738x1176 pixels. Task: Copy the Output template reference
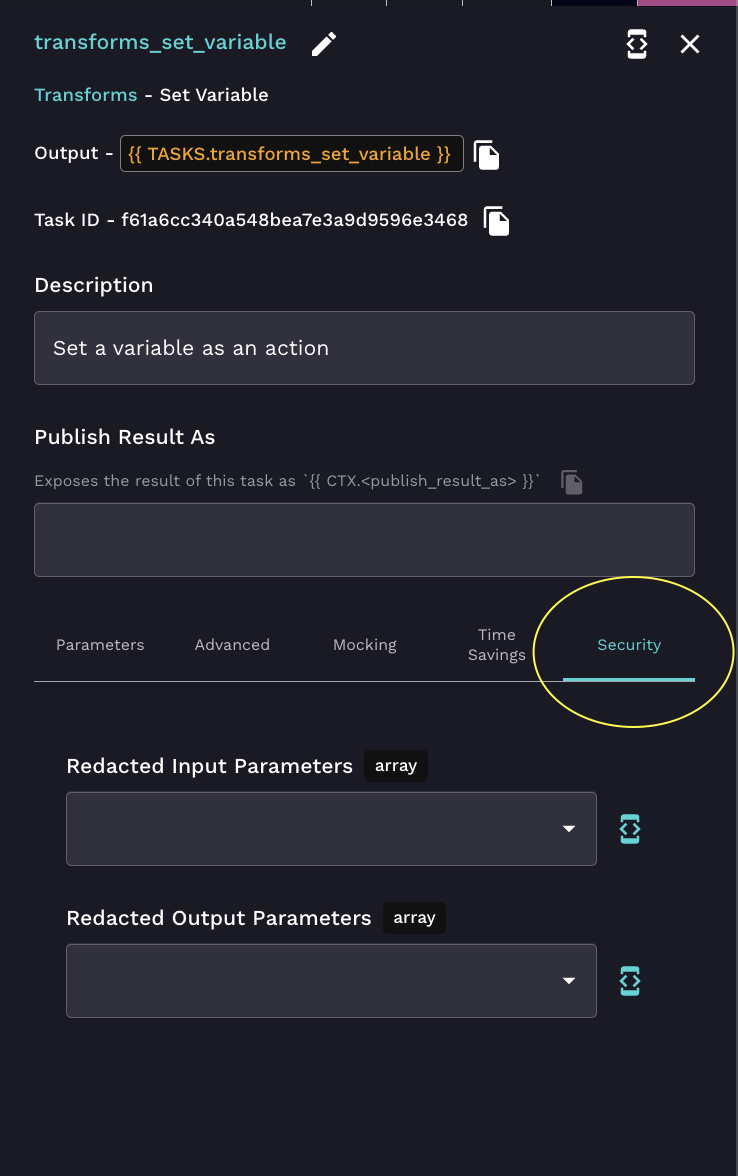pos(487,154)
